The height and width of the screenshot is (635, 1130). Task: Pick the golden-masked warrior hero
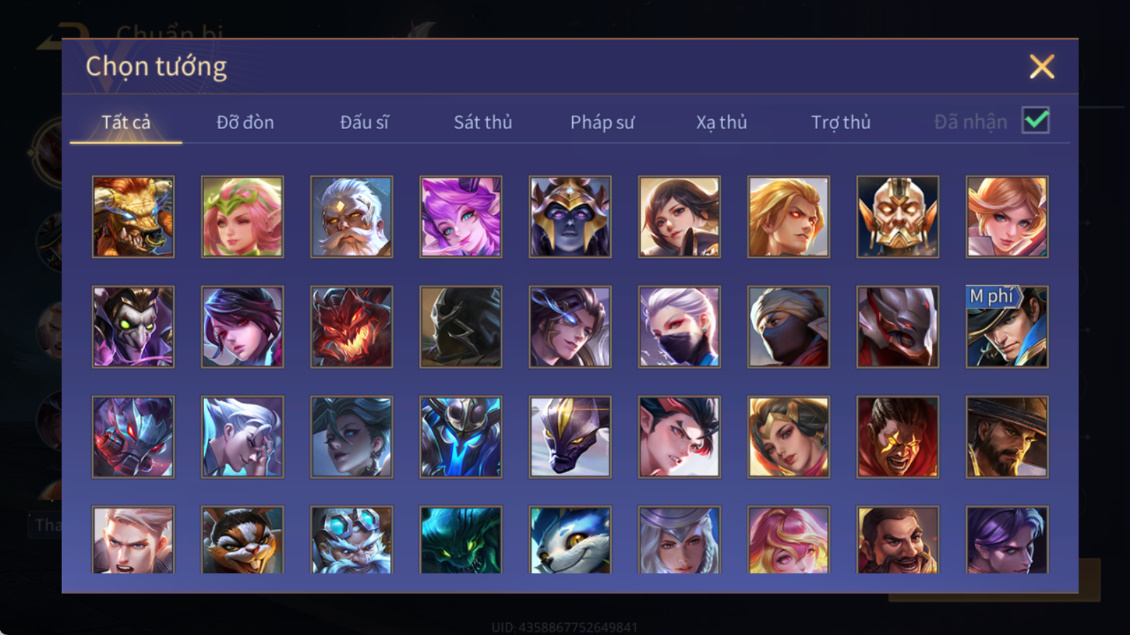click(897, 217)
